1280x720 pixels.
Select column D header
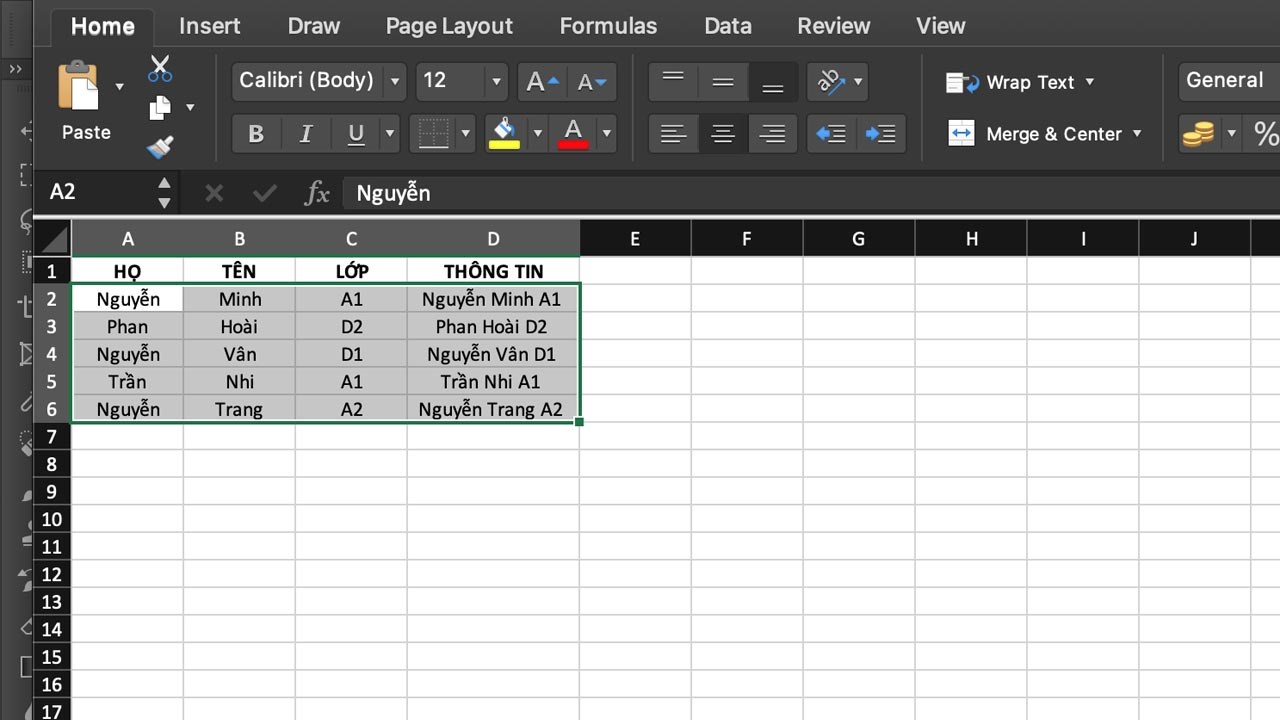tap(493, 239)
